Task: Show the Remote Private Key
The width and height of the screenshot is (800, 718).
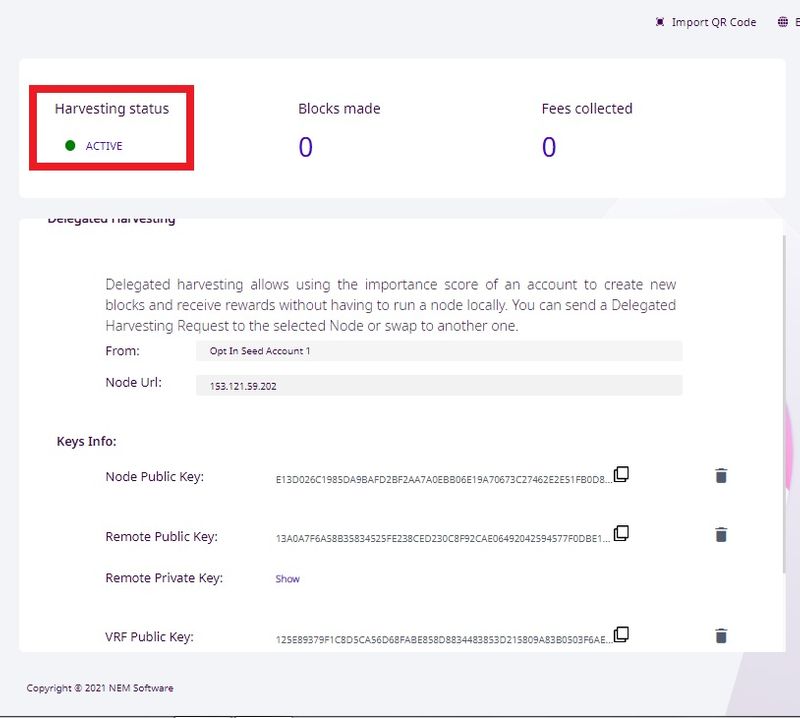Action: point(287,579)
